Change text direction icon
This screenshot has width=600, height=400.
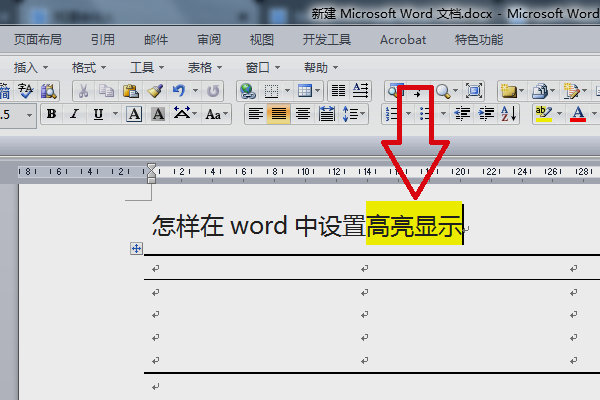click(360, 91)
